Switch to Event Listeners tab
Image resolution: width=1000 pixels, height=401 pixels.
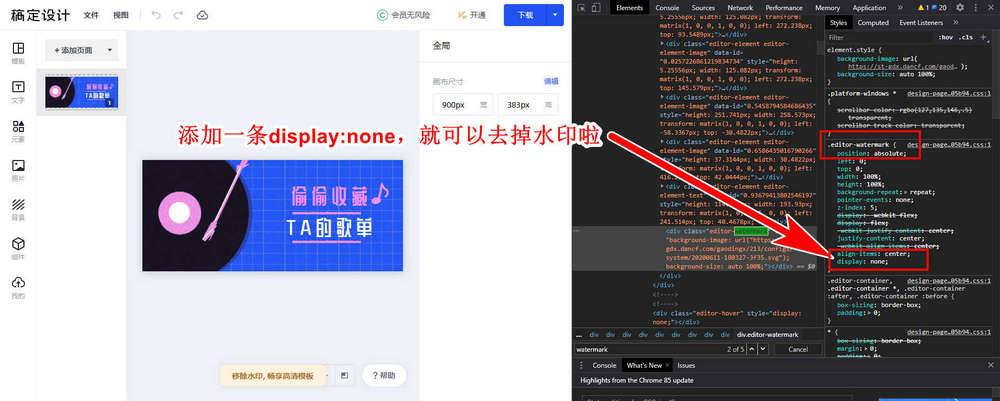pyautogui.click(x=921, y=22)
